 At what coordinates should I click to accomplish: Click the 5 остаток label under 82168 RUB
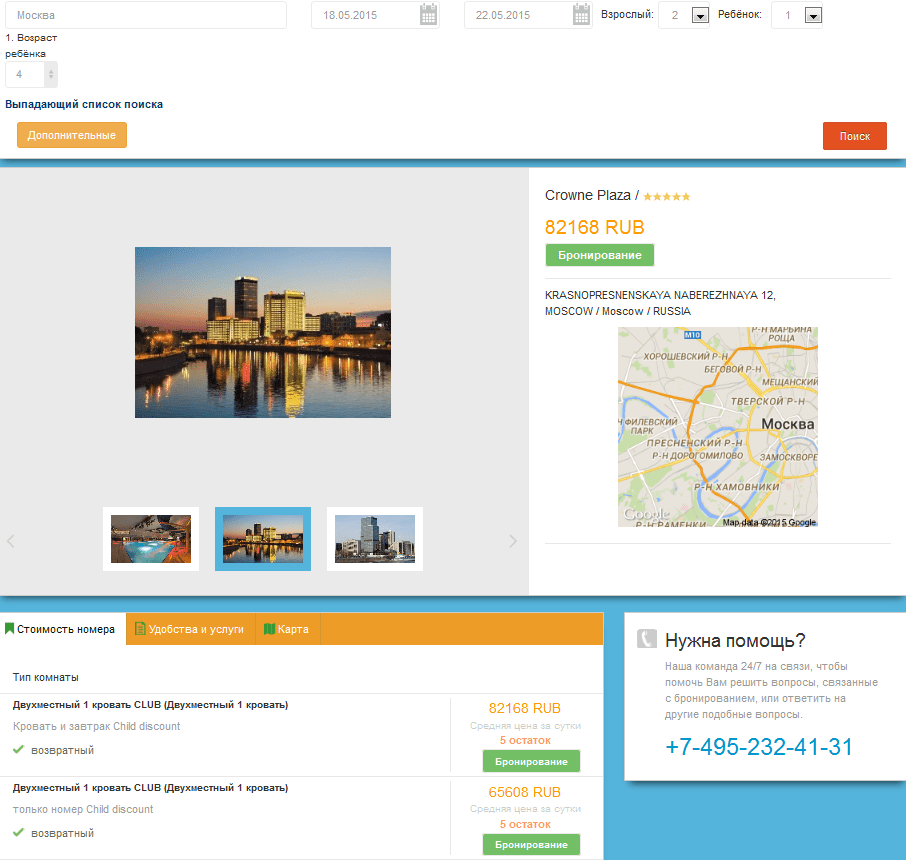tap(525, 740)
